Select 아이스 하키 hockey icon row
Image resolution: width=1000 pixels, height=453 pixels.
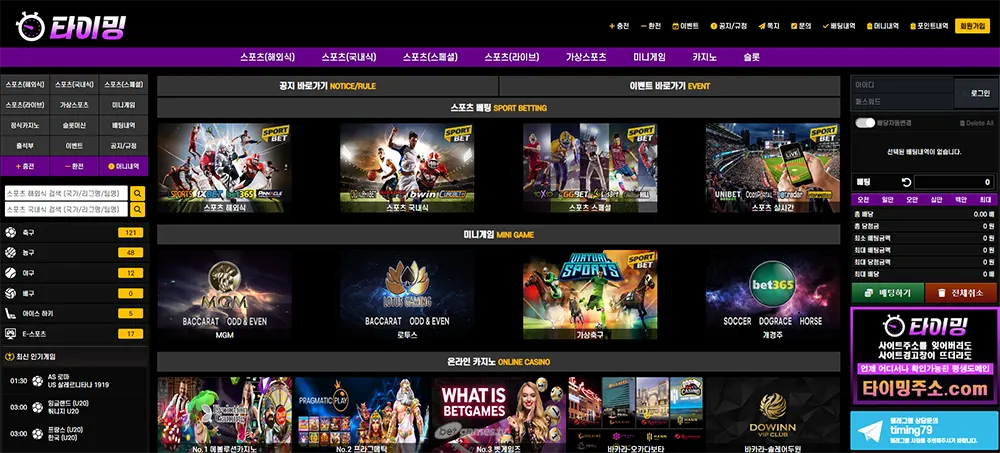pos(74,313)
